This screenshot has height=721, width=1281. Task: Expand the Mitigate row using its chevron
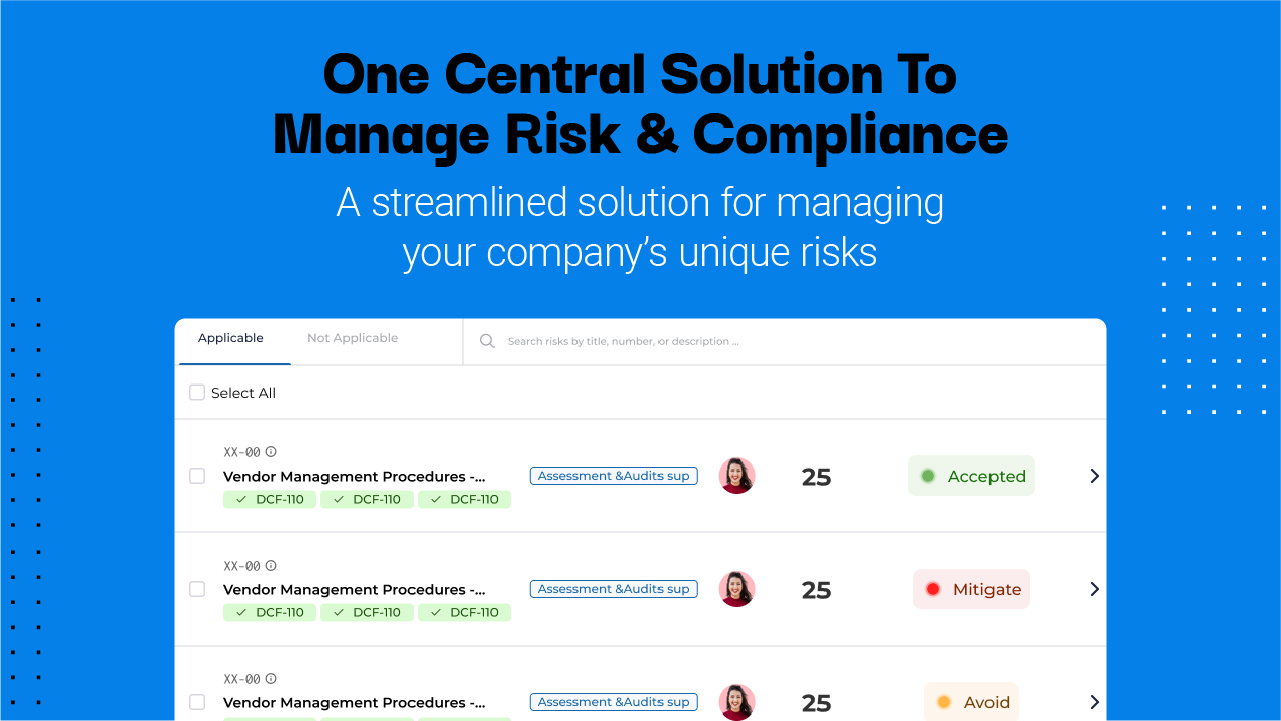click(1094, 589)
